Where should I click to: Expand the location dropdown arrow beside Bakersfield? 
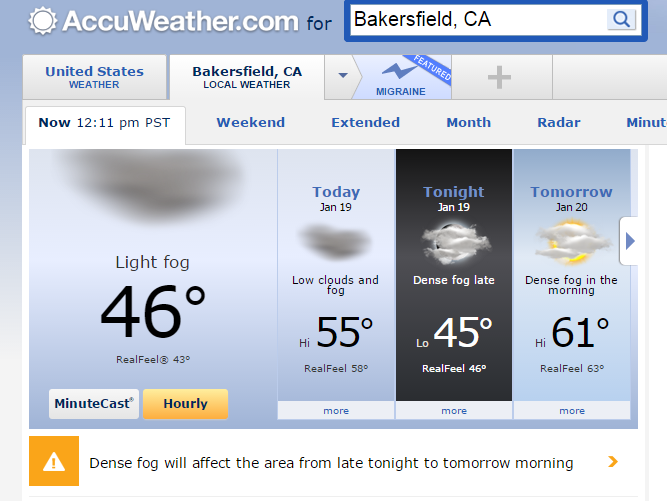[x=343, y=76]
